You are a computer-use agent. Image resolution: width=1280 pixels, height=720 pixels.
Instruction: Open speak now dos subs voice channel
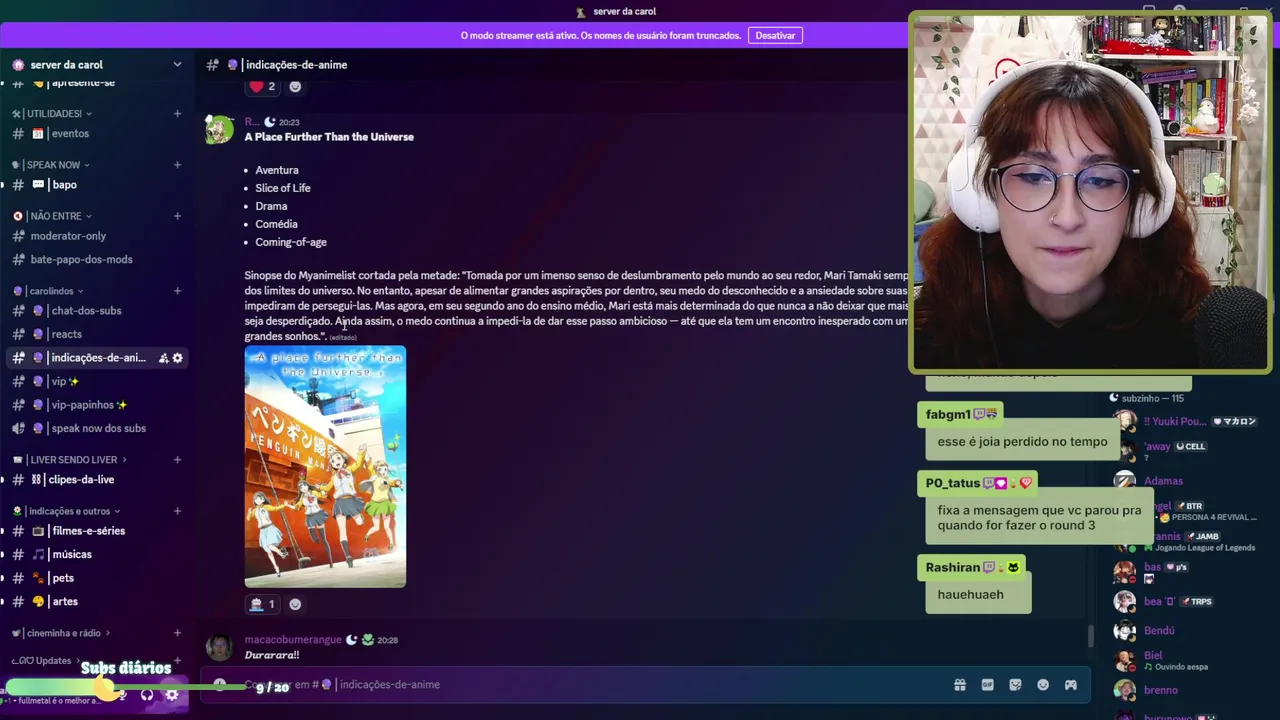(x=96, y=428)
